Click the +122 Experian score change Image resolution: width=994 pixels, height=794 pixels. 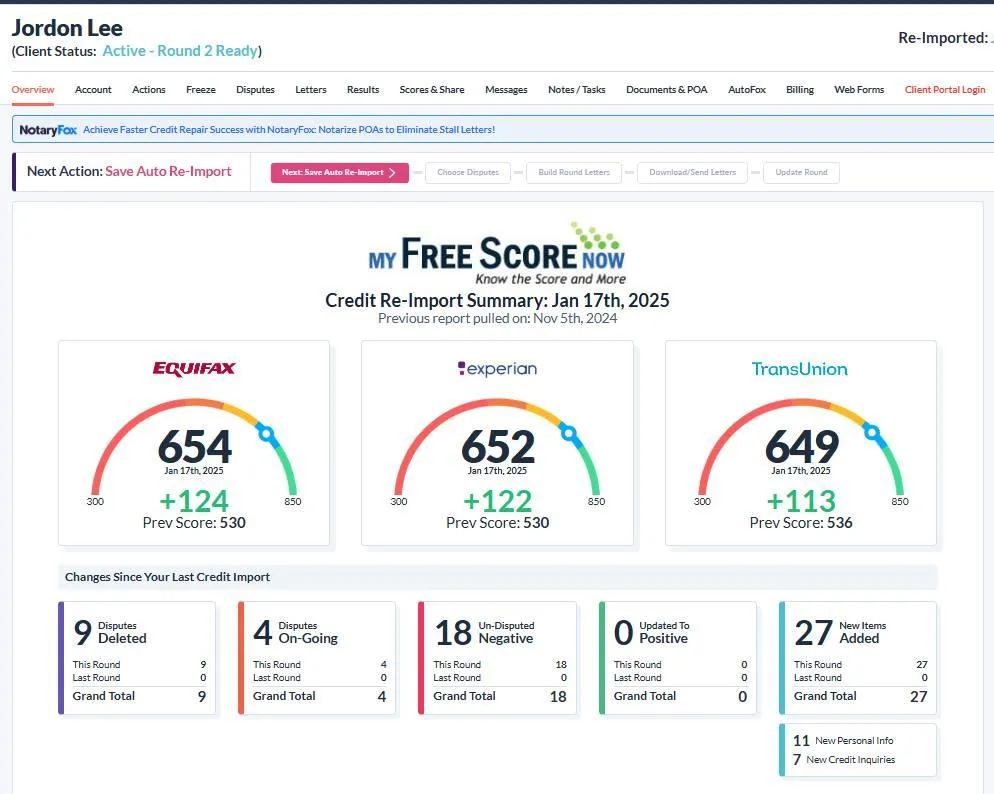click(498, 501)
